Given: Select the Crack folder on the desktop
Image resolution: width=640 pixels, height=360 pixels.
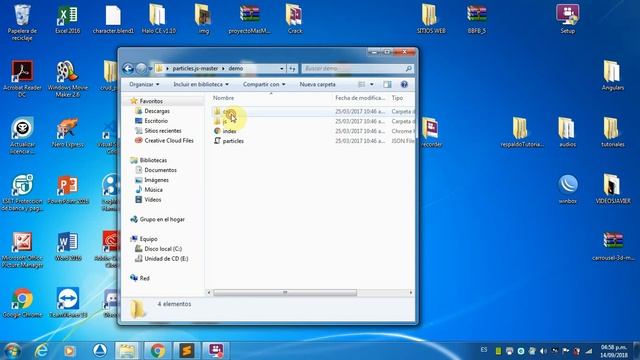Looking at the screenshot, I should click(x=295, y=19).
